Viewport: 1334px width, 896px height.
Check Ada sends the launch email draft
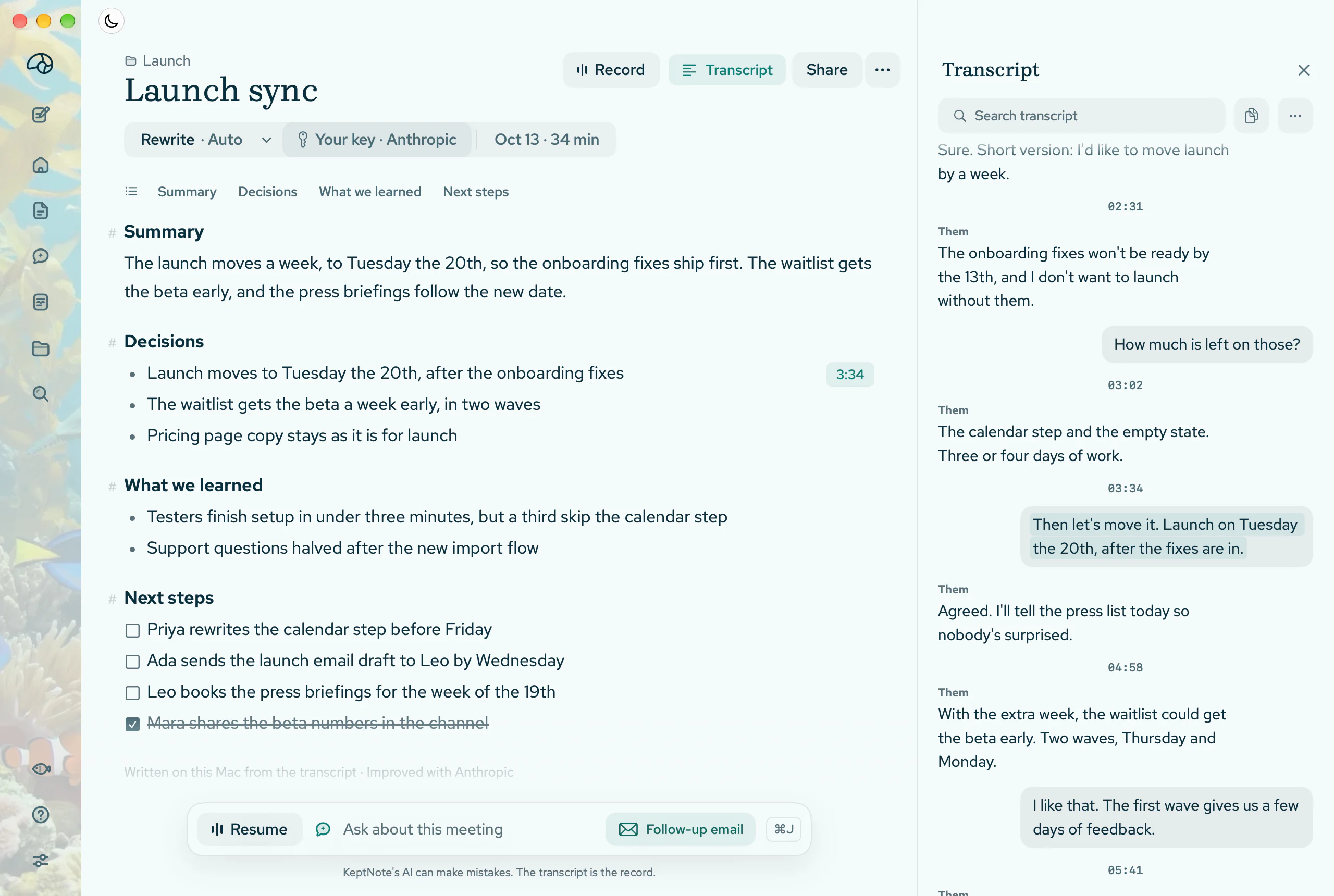pos(132,662)
